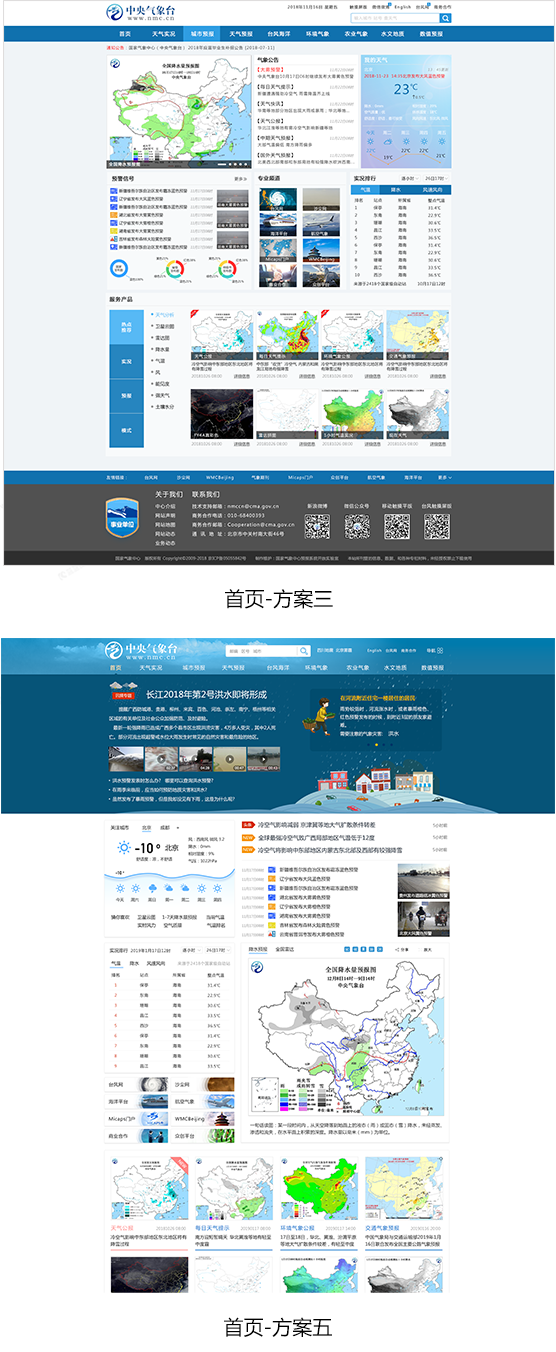
Task: Open the 【大雾预警】 notice in 气象公告
Action: coord(270,69)
